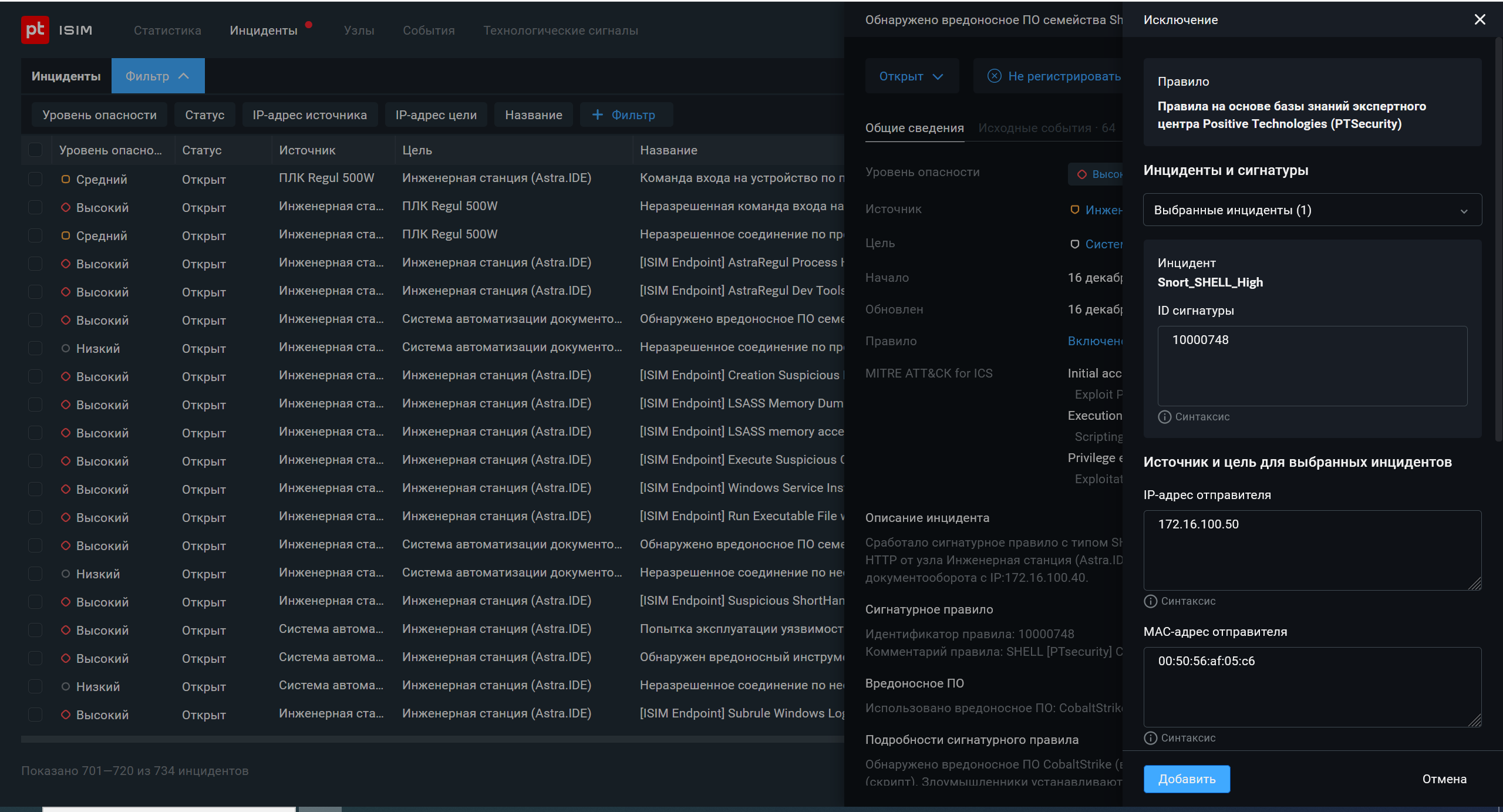Viewport: 1503px width, 812px height.
Task: Collapse the blue Фильтр expander
Action: click(157, 76)
